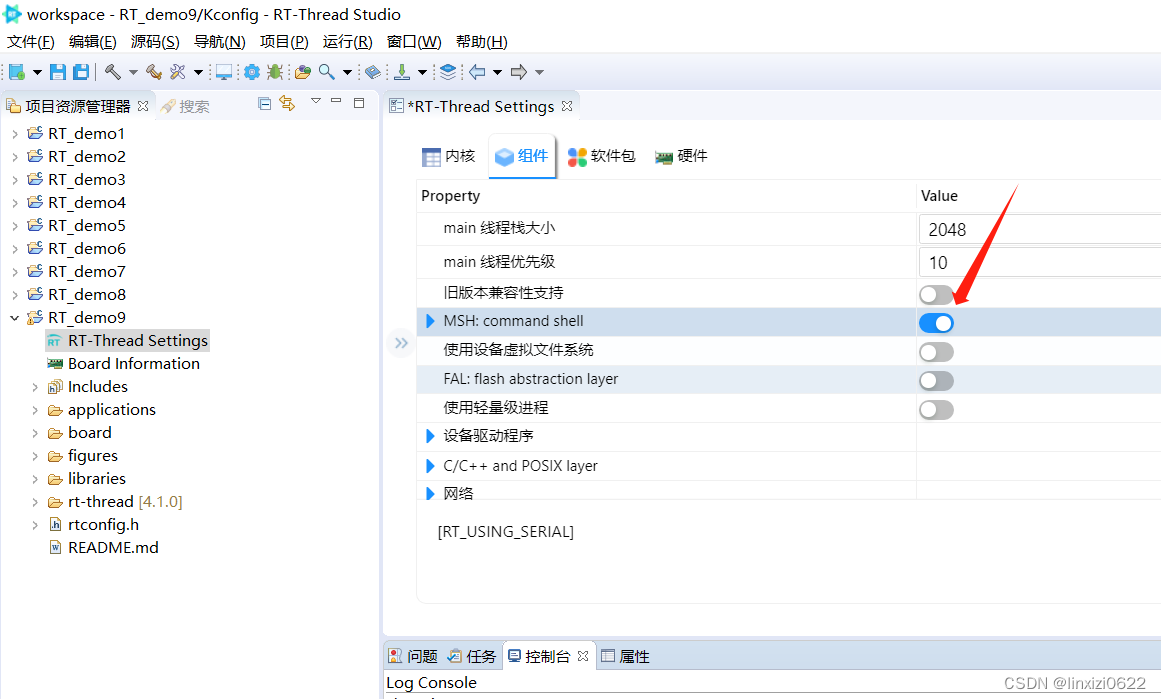The image size is (1161, 699).
Task: Click the wrench and screwdriver tools icon
Action: click(178, 72)
